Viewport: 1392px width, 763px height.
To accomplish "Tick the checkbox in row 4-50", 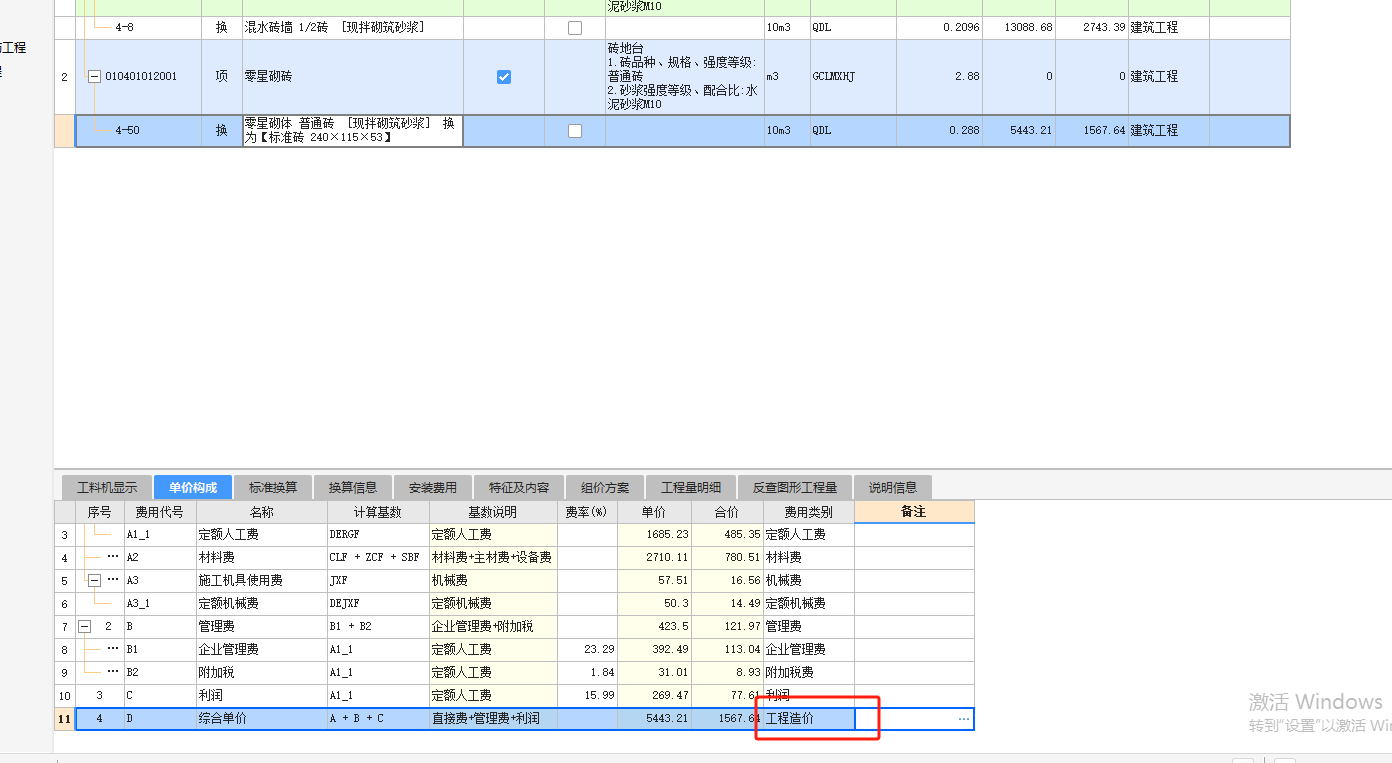I will (575, 131).
